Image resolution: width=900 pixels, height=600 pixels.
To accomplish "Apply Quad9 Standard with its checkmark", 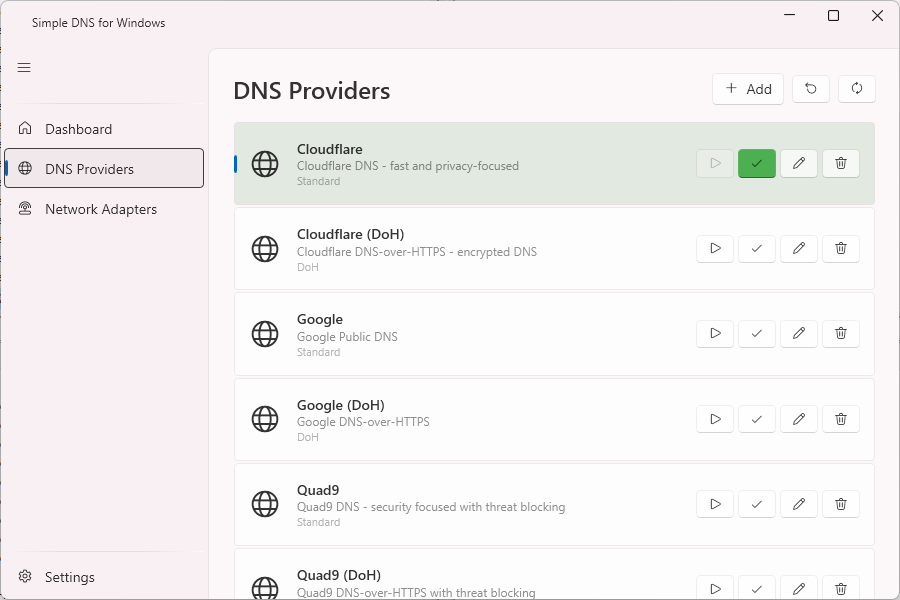I will tap(757, 504).
